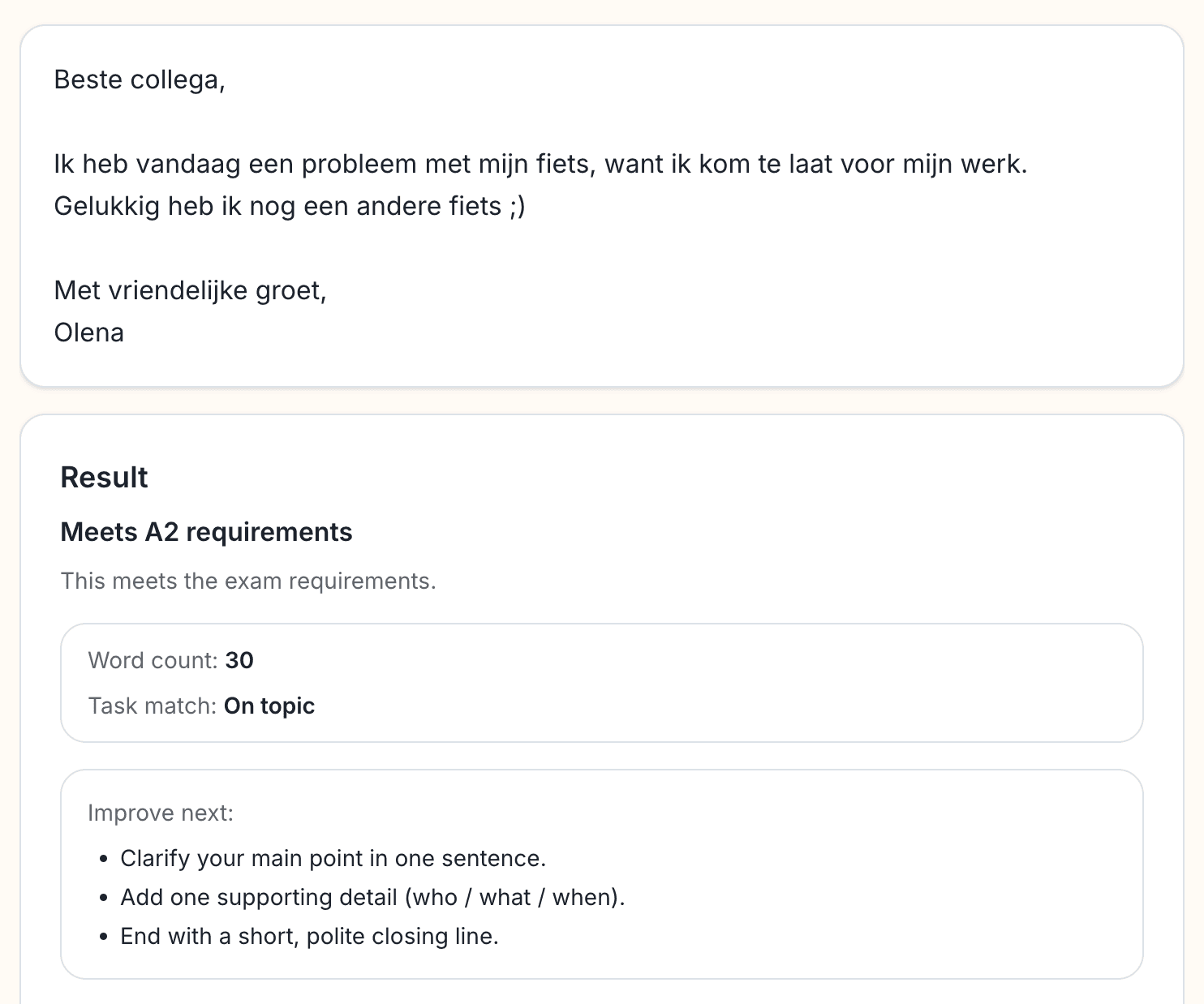Screen dimensions: 1204x1004
Task: Click the "Meets A2 requirements" verdict
Action: click(x=206, y=532)
